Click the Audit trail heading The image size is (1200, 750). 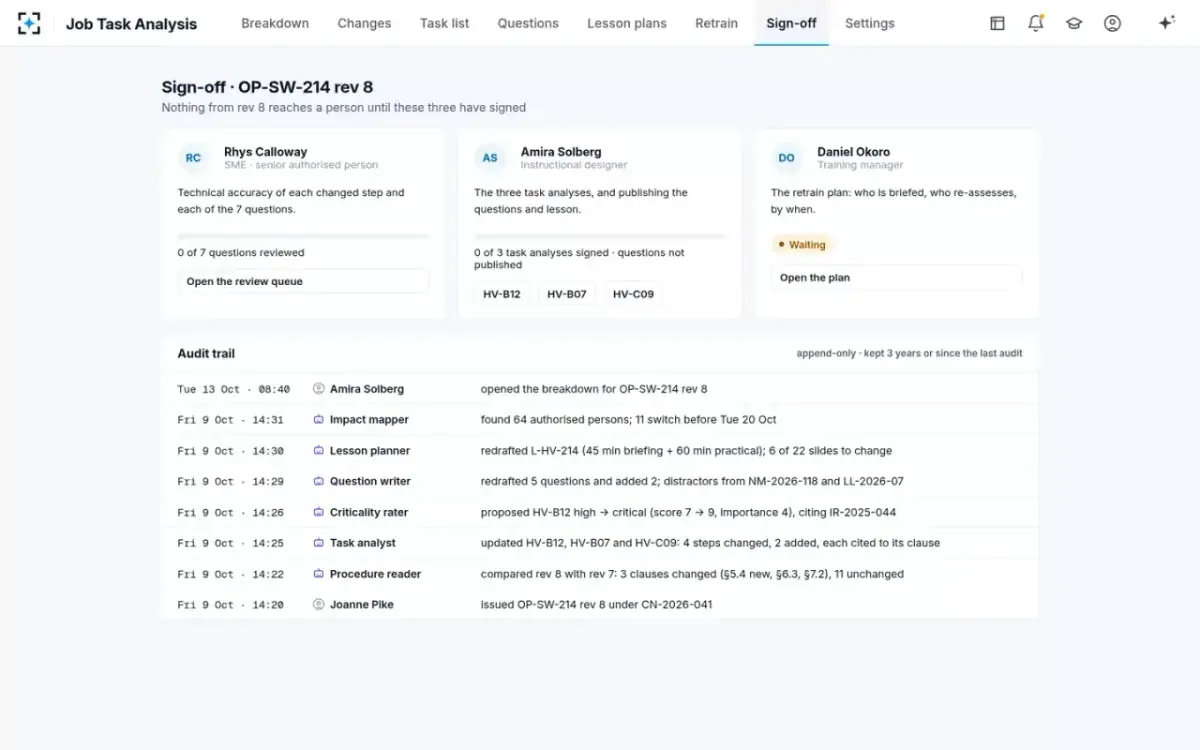[206, 353]
